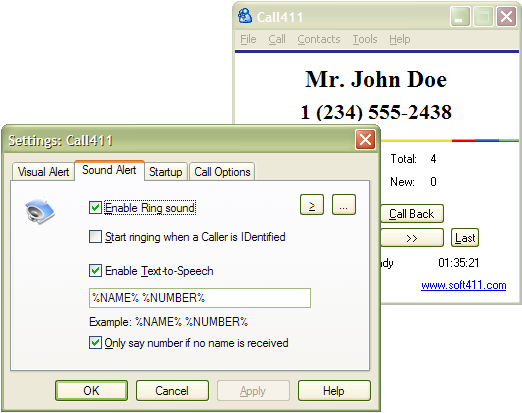Jump to the Last call
Image resolution: width=522 pixels, height=413 pixels.
pyautogui.click(x=465, y=238)
